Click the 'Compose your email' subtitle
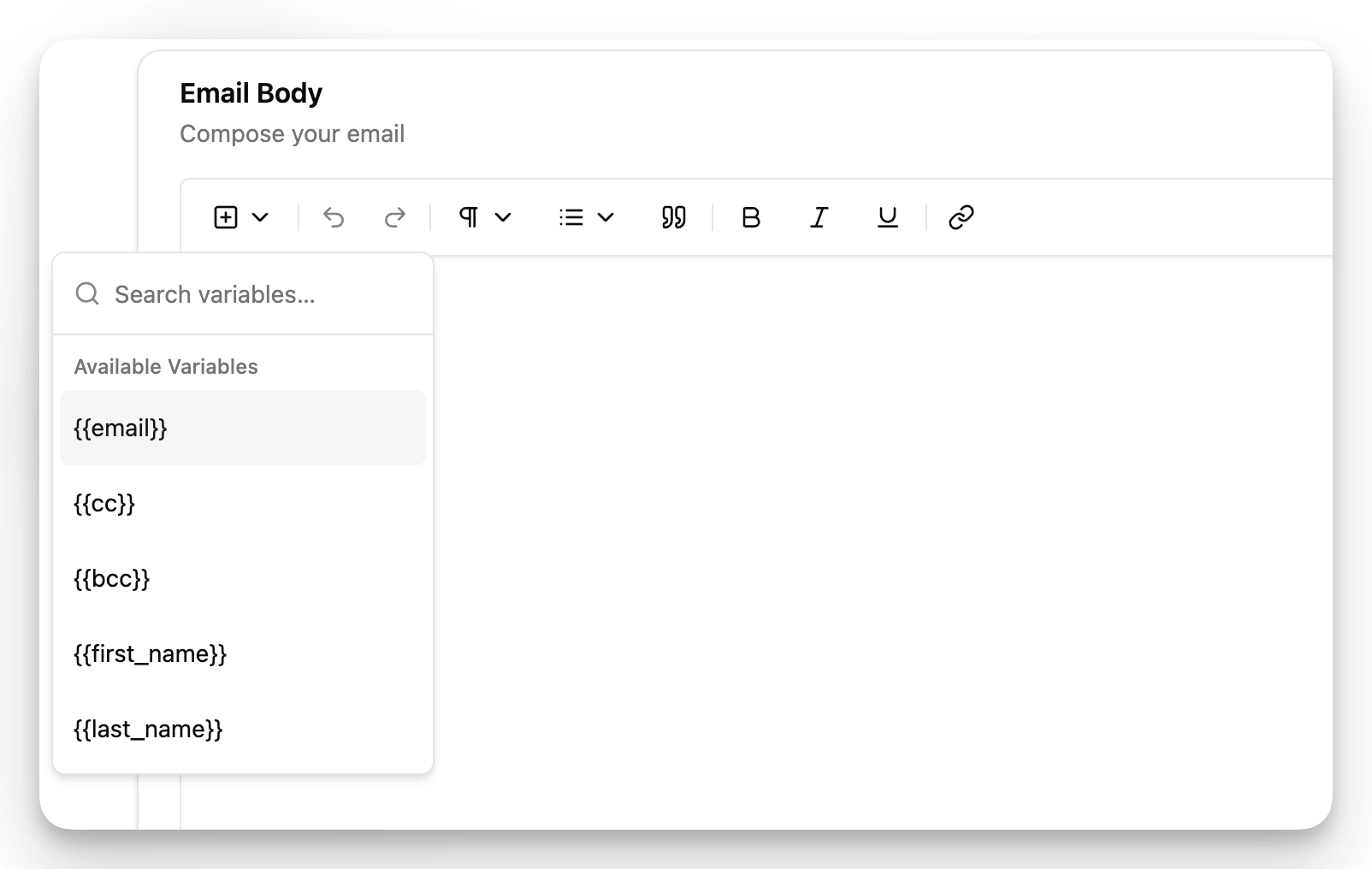1372x869 pixels. 292,134
